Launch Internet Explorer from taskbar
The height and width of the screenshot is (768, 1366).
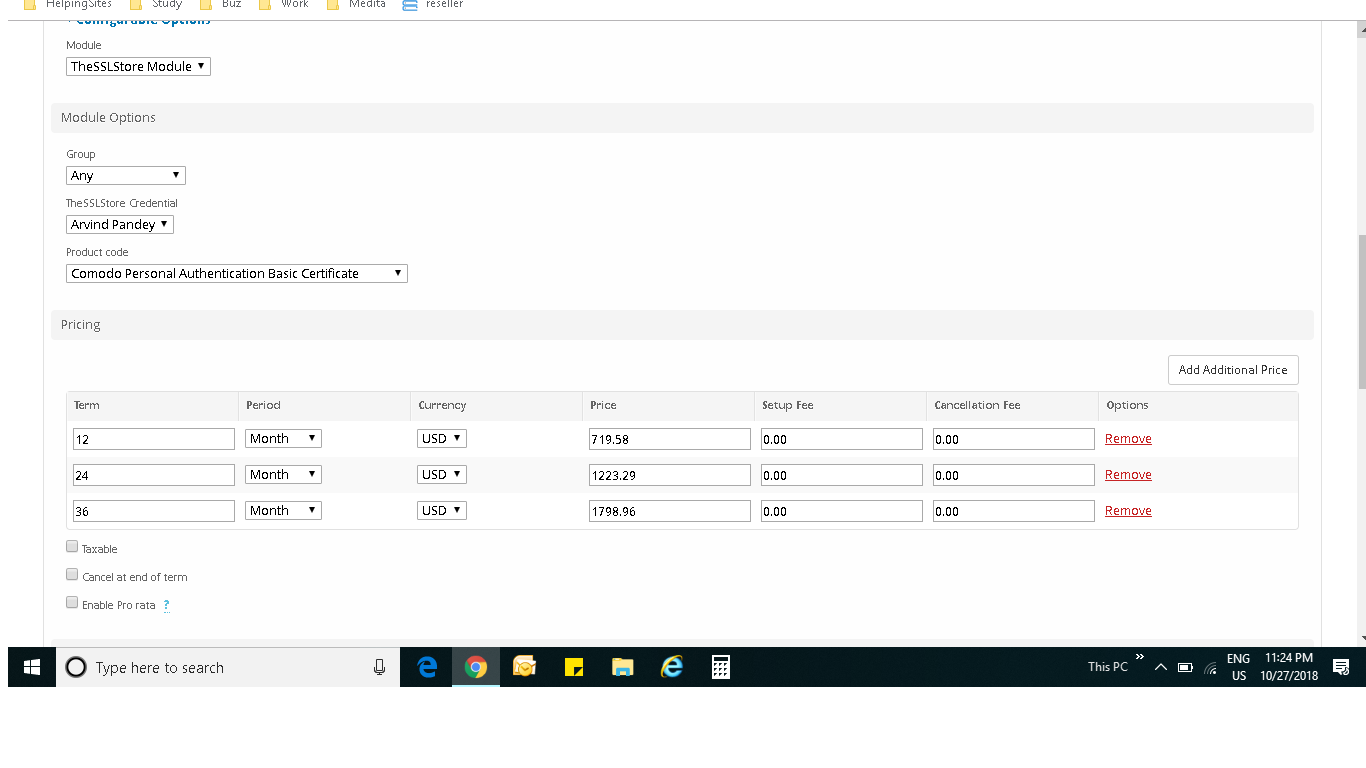click(672, 667)
